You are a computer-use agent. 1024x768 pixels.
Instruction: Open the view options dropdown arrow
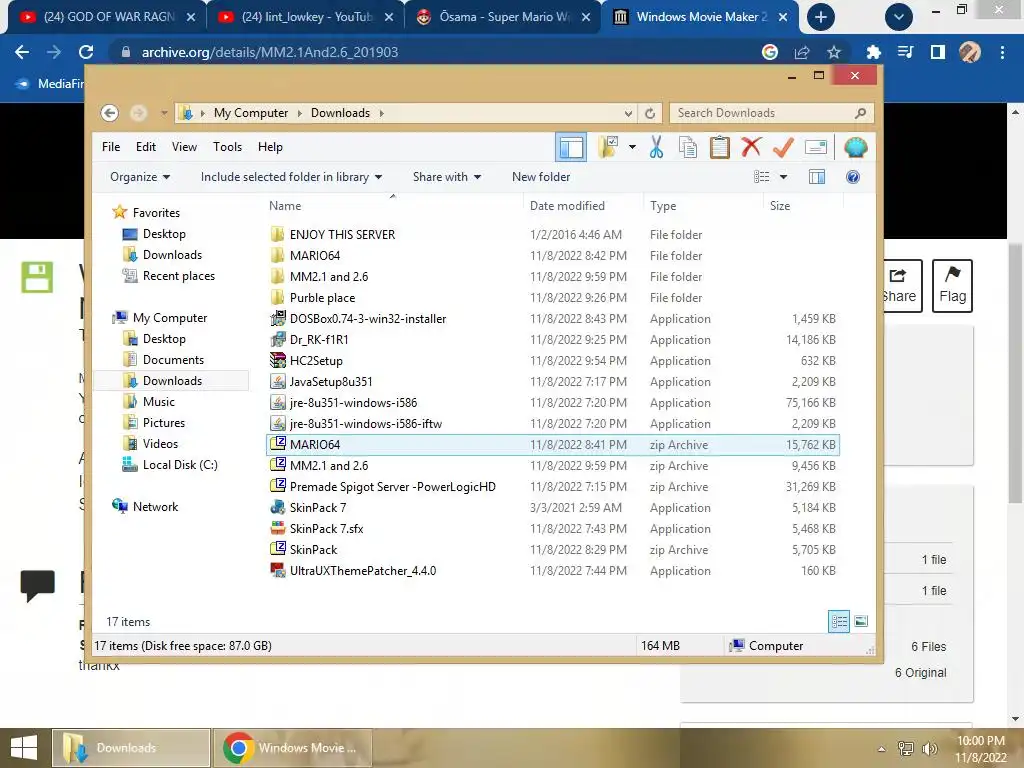(x=784, y=177)
